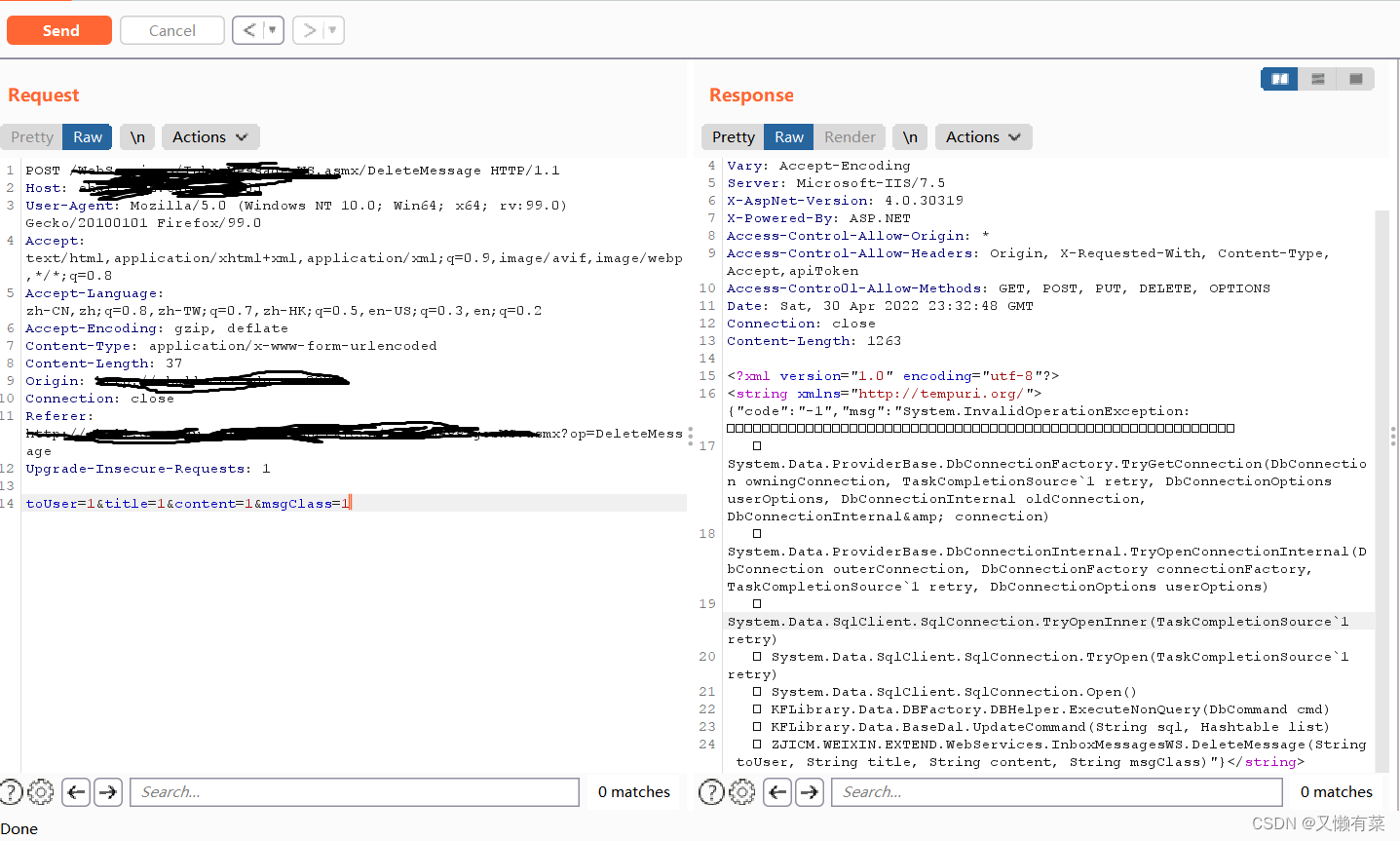This screenshot has width=1400, height=841.
Task: Open the Render tab in Response
Action: 850,137
